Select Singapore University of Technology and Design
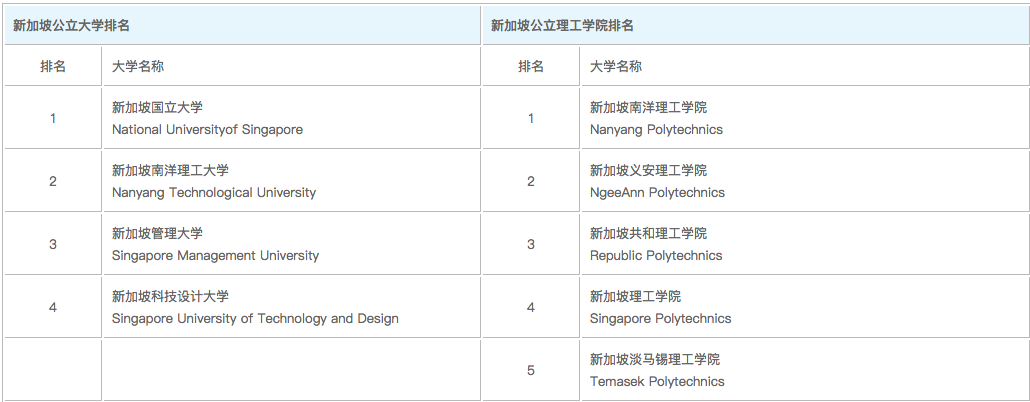 tap(255, 319)
